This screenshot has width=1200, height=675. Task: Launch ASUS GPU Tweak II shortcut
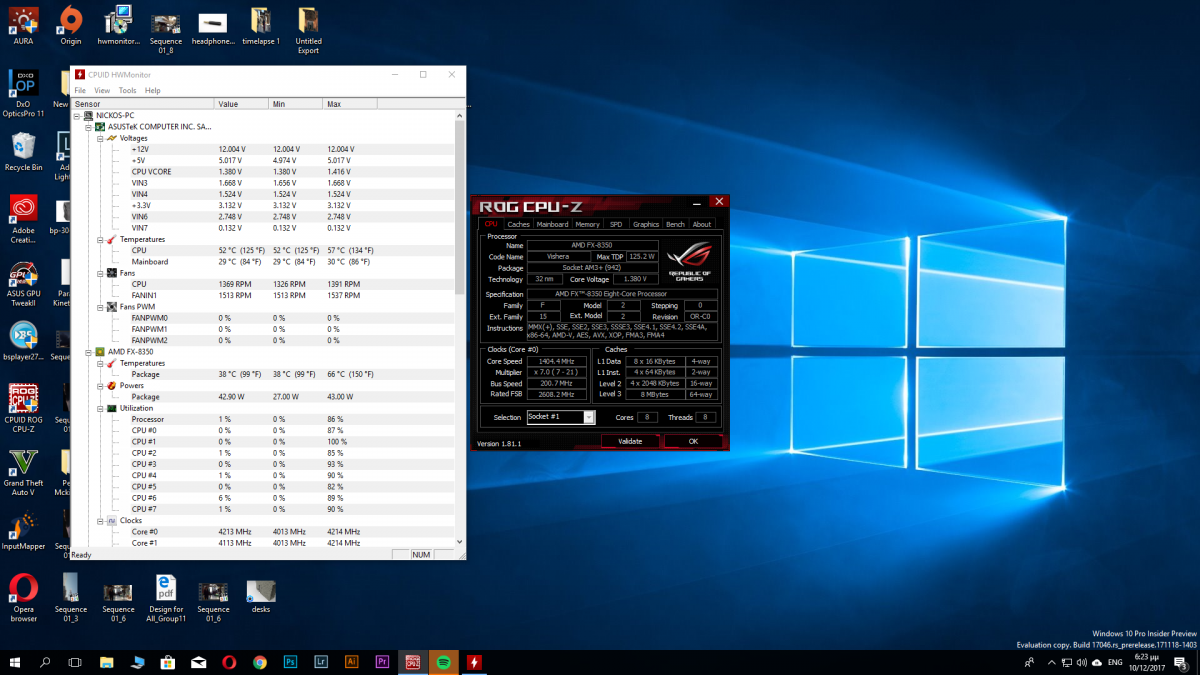tap(23, 283)
